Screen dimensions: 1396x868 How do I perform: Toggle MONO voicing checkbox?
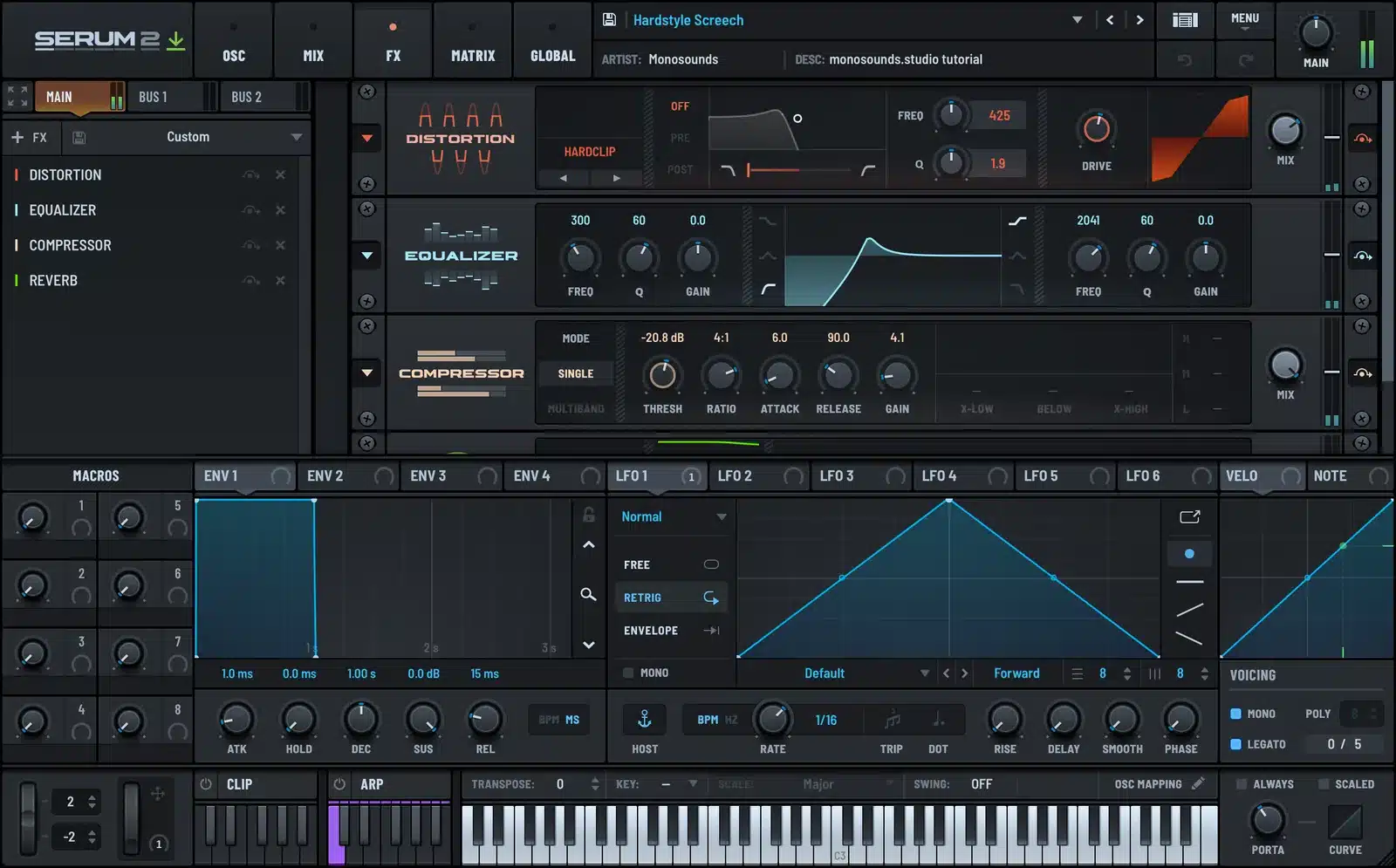tap(1235, 714)
